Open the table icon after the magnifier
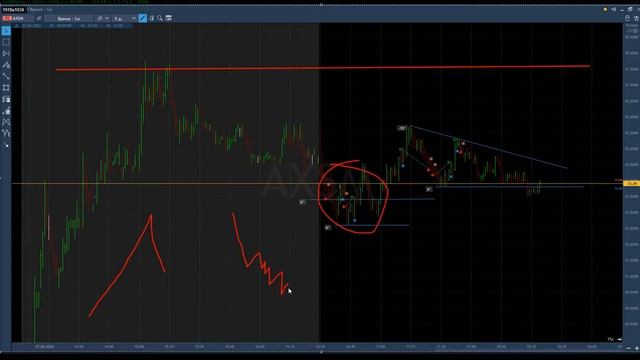 pos(169,18)
